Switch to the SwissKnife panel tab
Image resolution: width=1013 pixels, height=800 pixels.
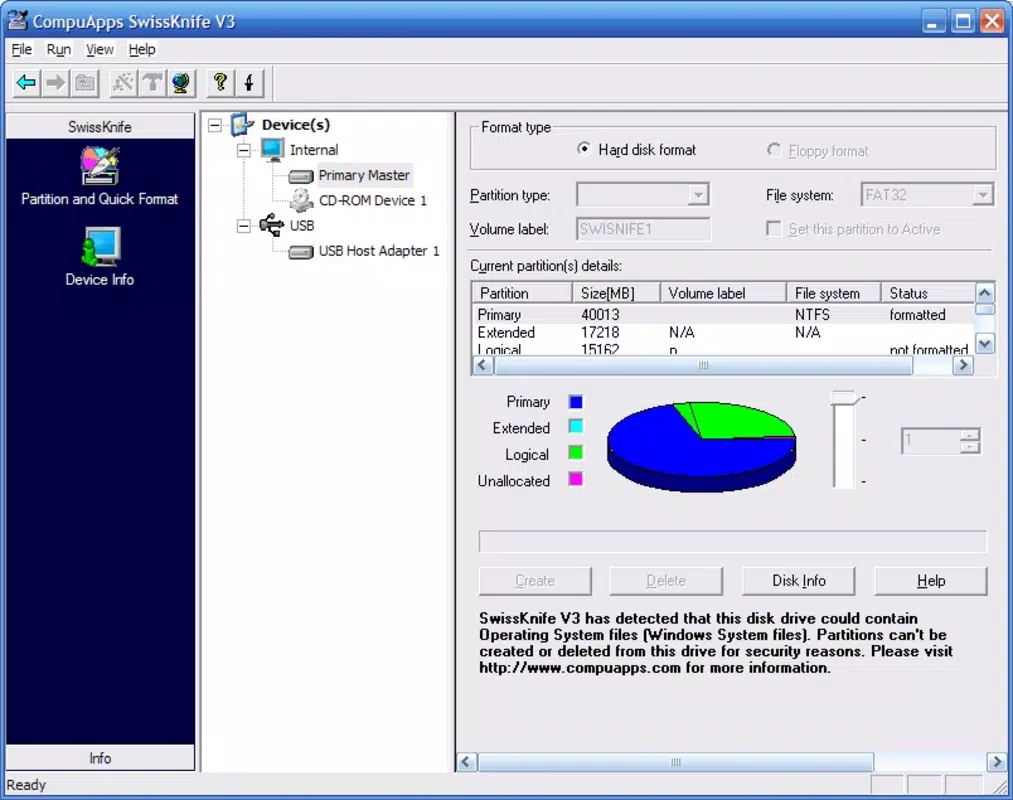pos(100,126)
